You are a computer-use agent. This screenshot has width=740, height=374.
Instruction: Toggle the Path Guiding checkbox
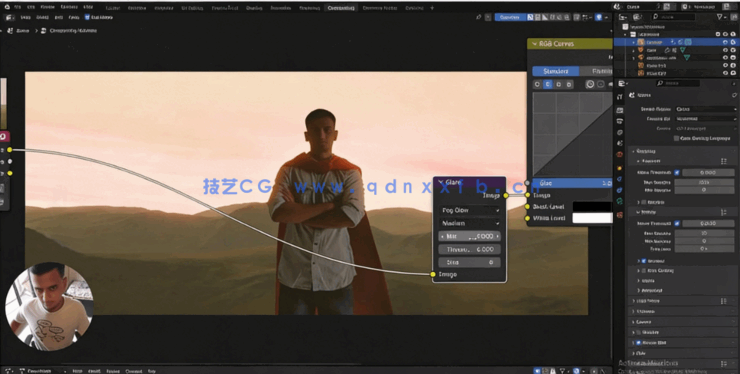(644, 271)
